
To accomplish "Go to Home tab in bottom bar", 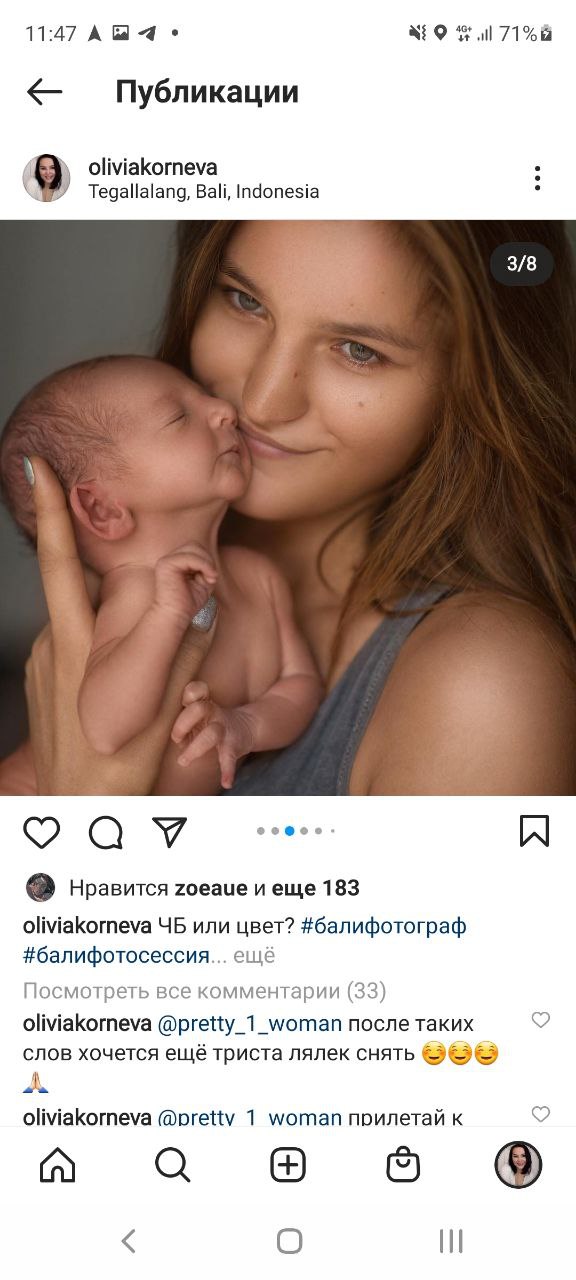I will pos(57,1165).
